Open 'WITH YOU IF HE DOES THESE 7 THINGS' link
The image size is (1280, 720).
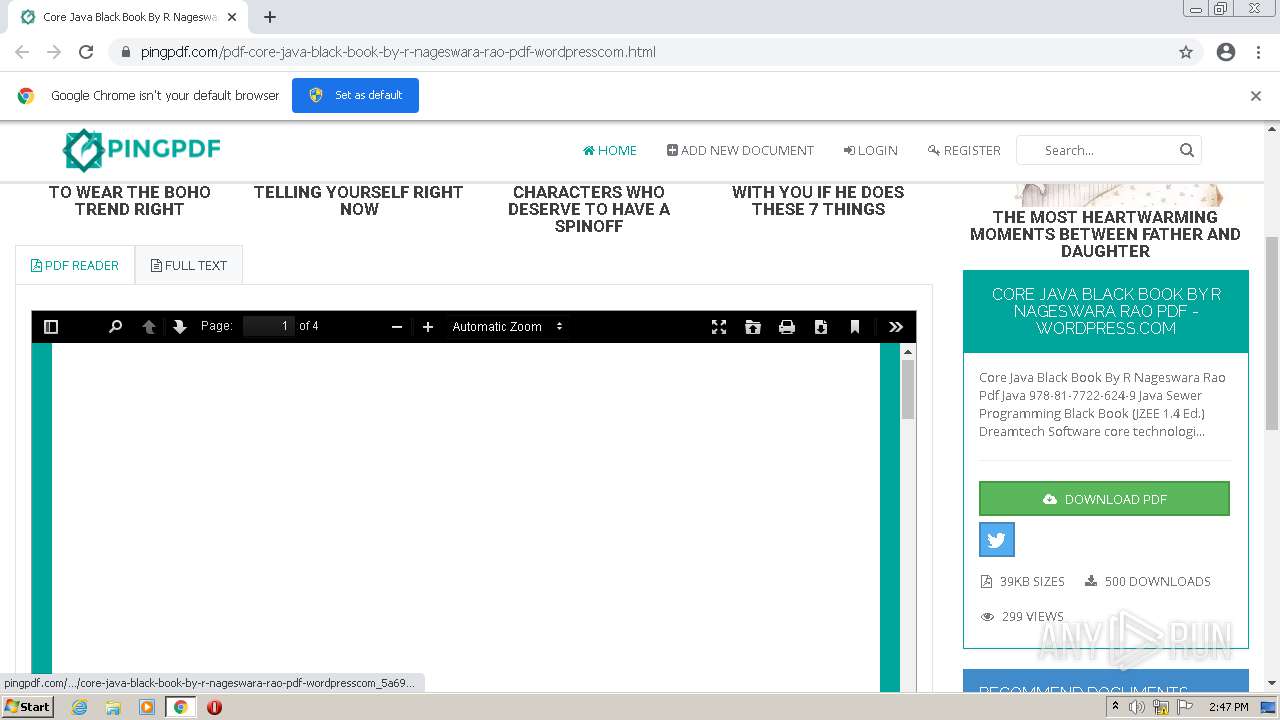(x=818, y=200)
